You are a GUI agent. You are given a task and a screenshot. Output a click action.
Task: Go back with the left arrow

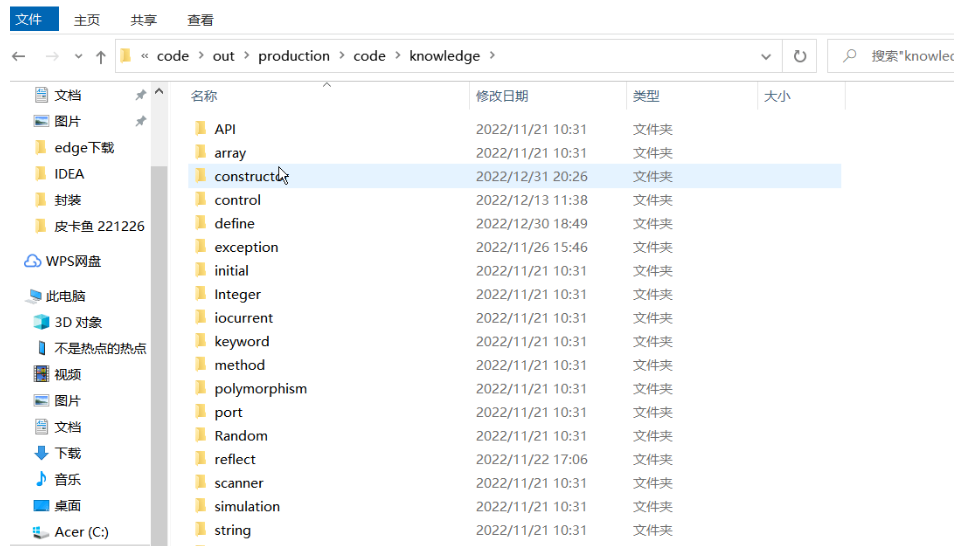pyautogui.click(x=19, y=57)
